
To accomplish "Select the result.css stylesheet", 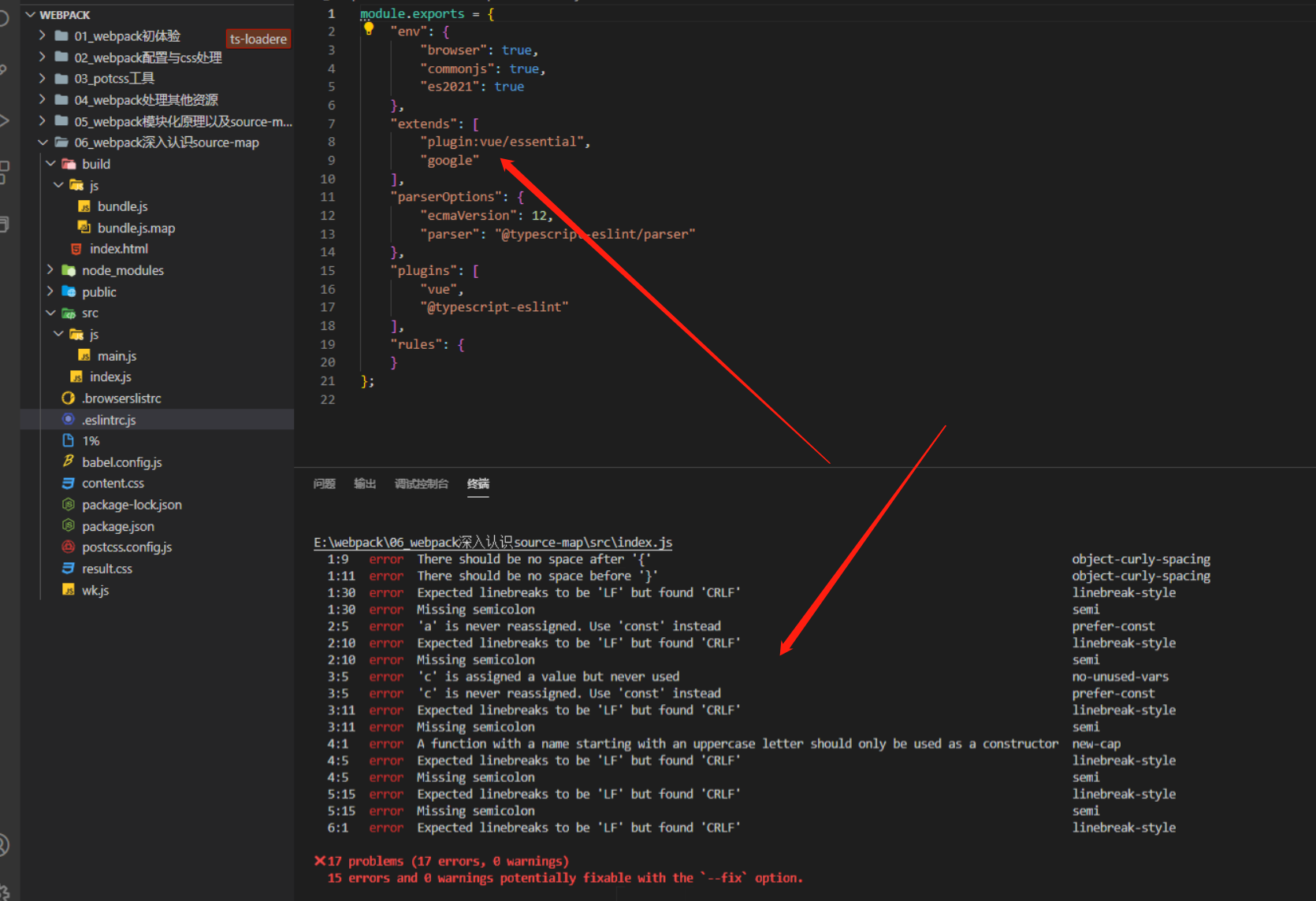I will [108, 568].
